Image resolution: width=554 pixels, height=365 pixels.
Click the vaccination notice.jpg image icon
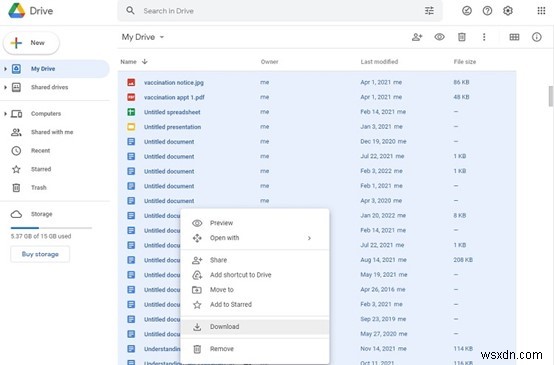[x=131, y=82]
